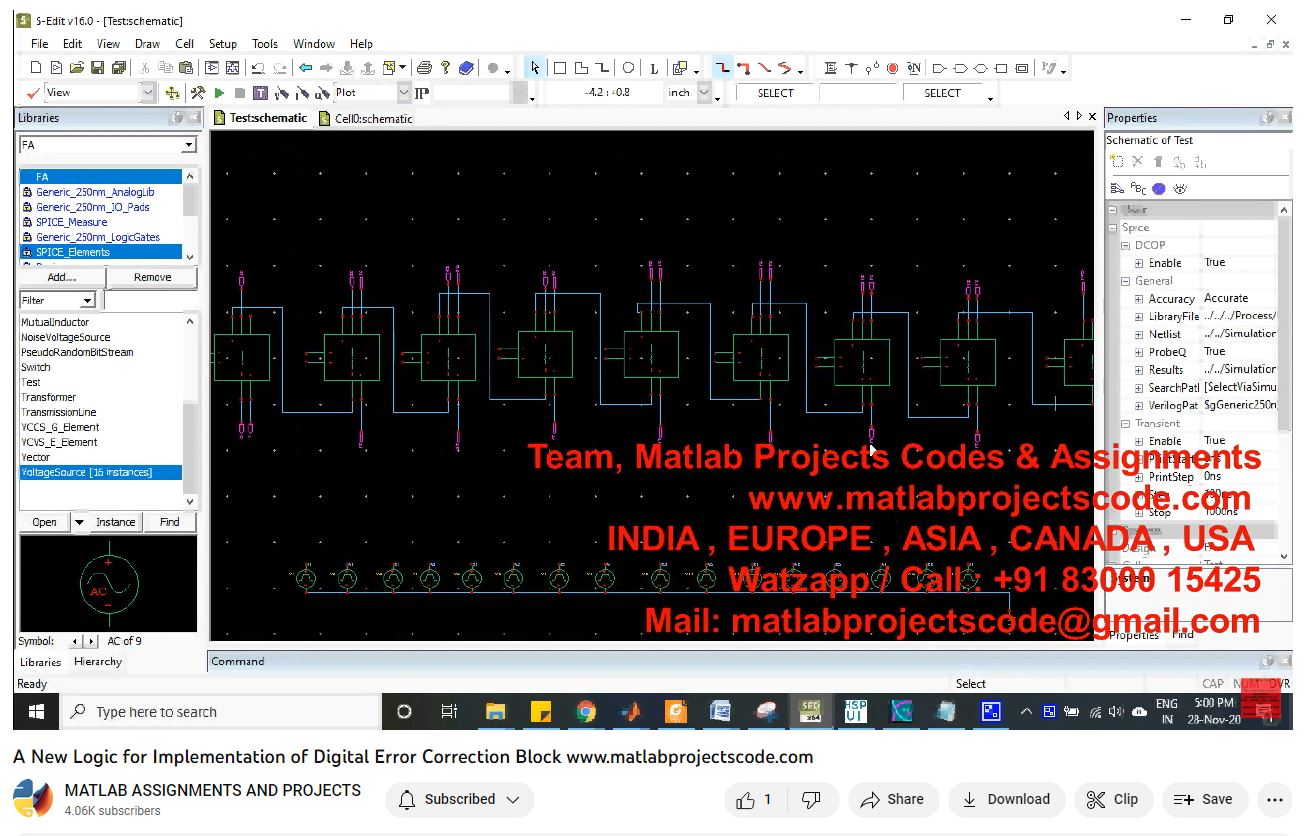Select Transformer in the cell list
Viewport: 1307px width, 836px height.
pyautogui.click(x=49, y=397)
